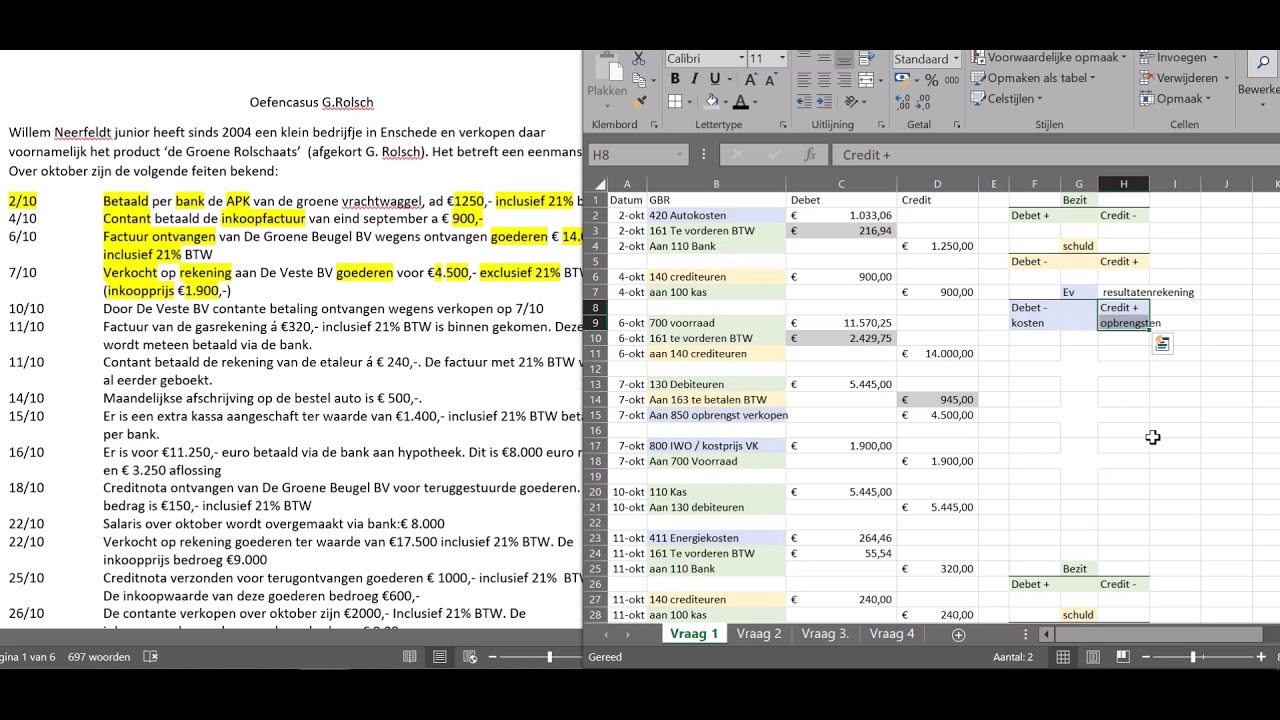Toggle bold formatting in Excel
The height and width of the screenshot is (720, 1280).
point(675,78)
